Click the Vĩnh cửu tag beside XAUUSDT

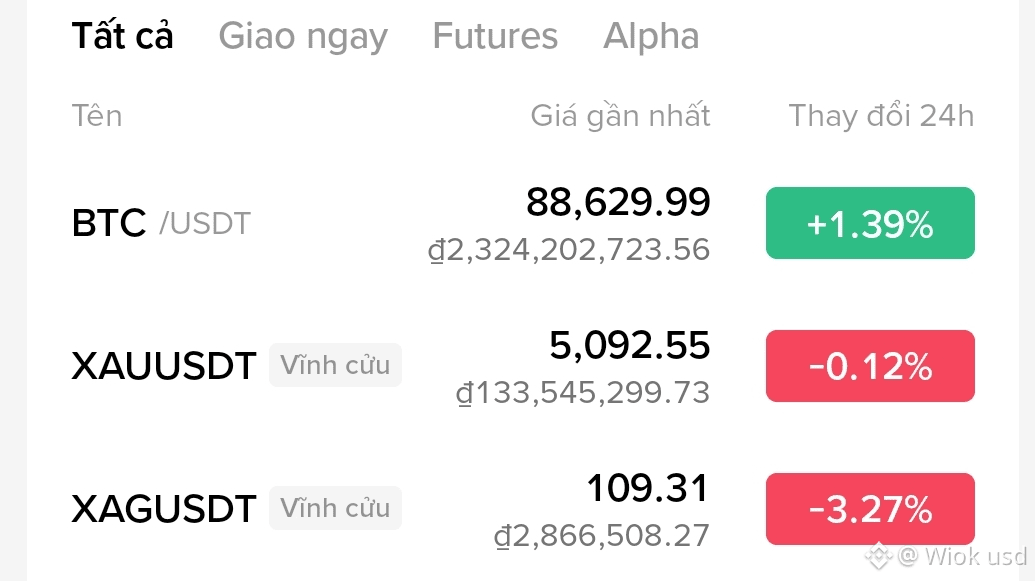click(x=335, y=365)
